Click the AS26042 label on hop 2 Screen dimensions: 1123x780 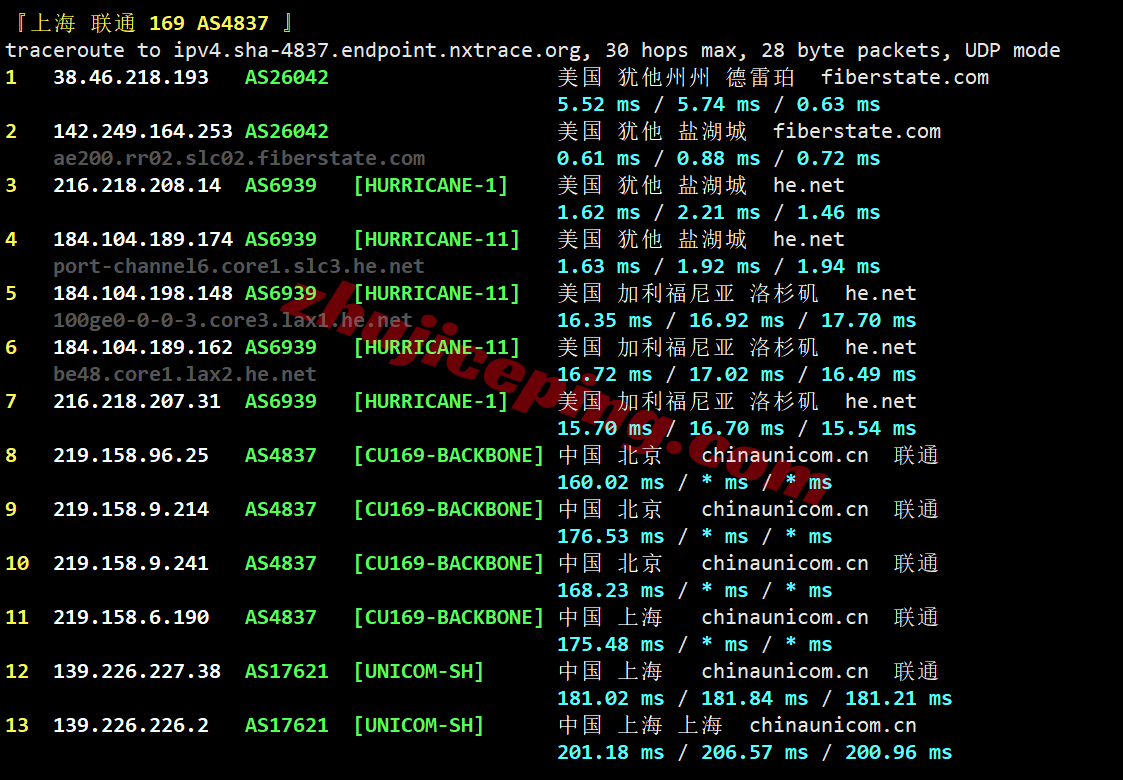tap(286, 131)
